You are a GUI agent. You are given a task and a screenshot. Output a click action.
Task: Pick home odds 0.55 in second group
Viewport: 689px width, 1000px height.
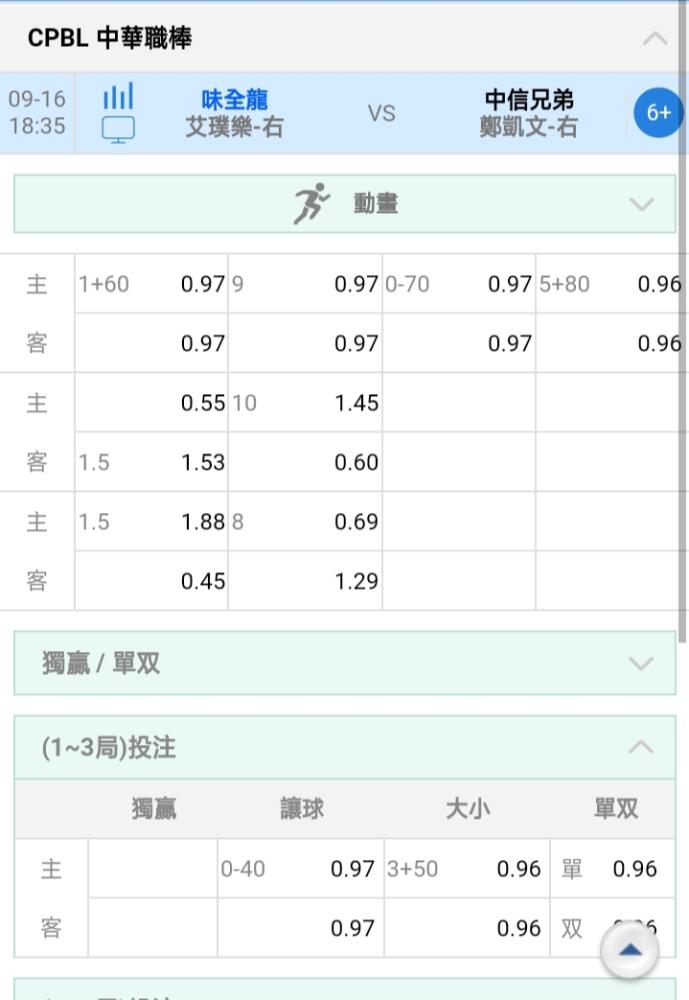pos(152,402)
